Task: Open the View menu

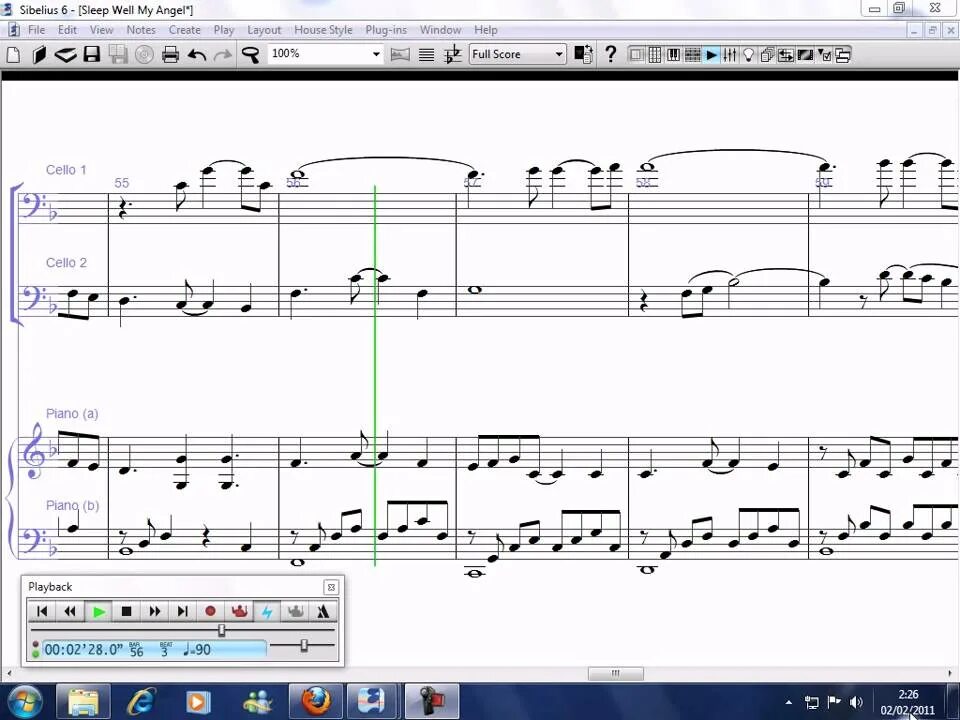Action: (101, 30)
